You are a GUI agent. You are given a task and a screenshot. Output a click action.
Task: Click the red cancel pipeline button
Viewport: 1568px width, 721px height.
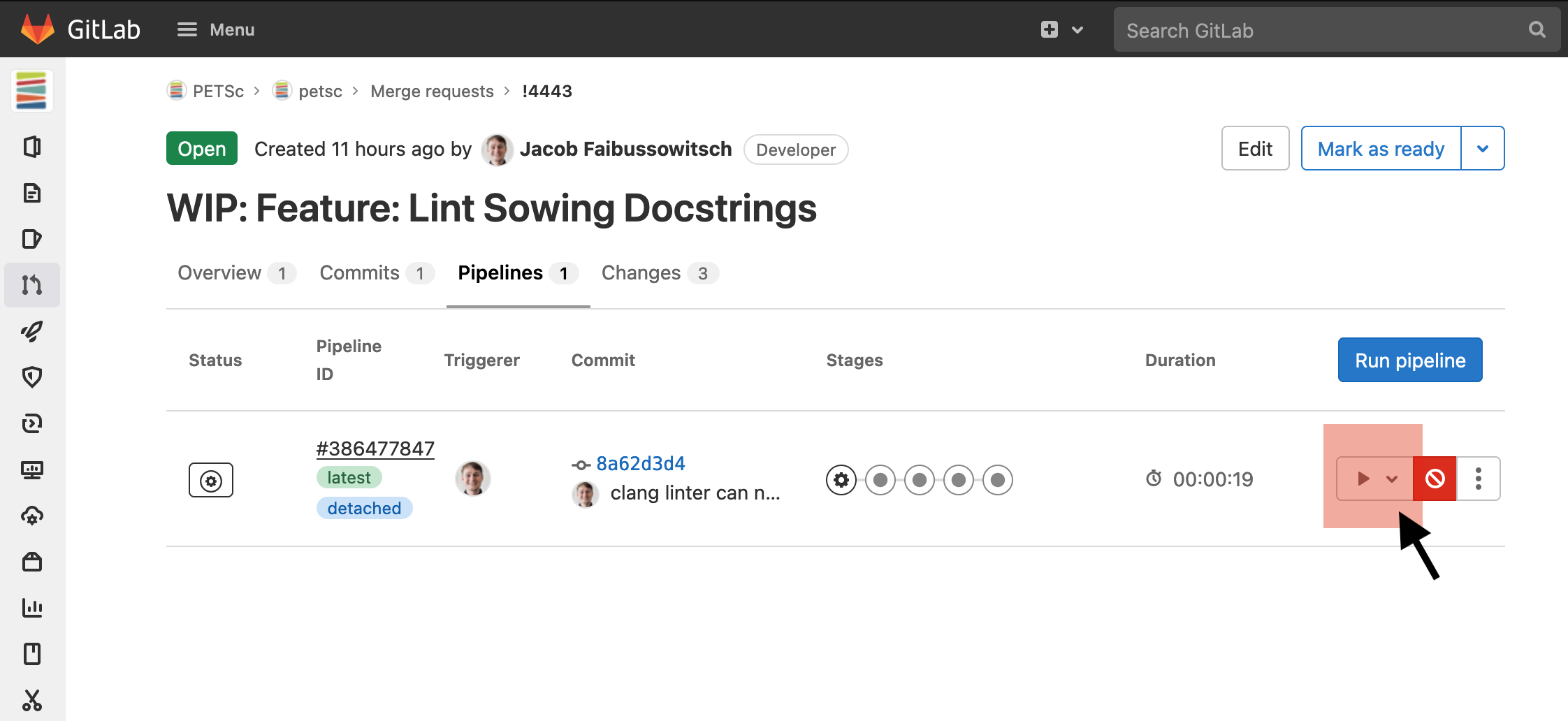click(1435, 479)
